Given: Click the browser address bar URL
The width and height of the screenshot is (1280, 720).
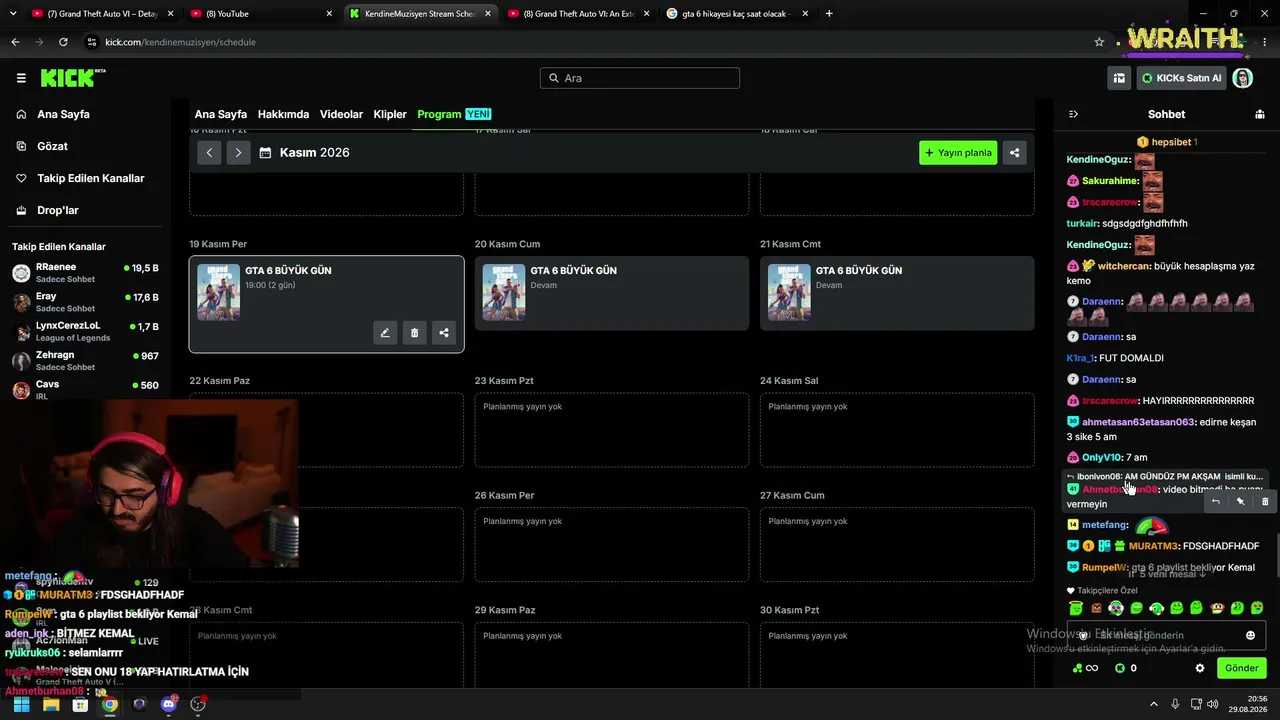Looking at the screenshot, I should [x=180, y=42].
